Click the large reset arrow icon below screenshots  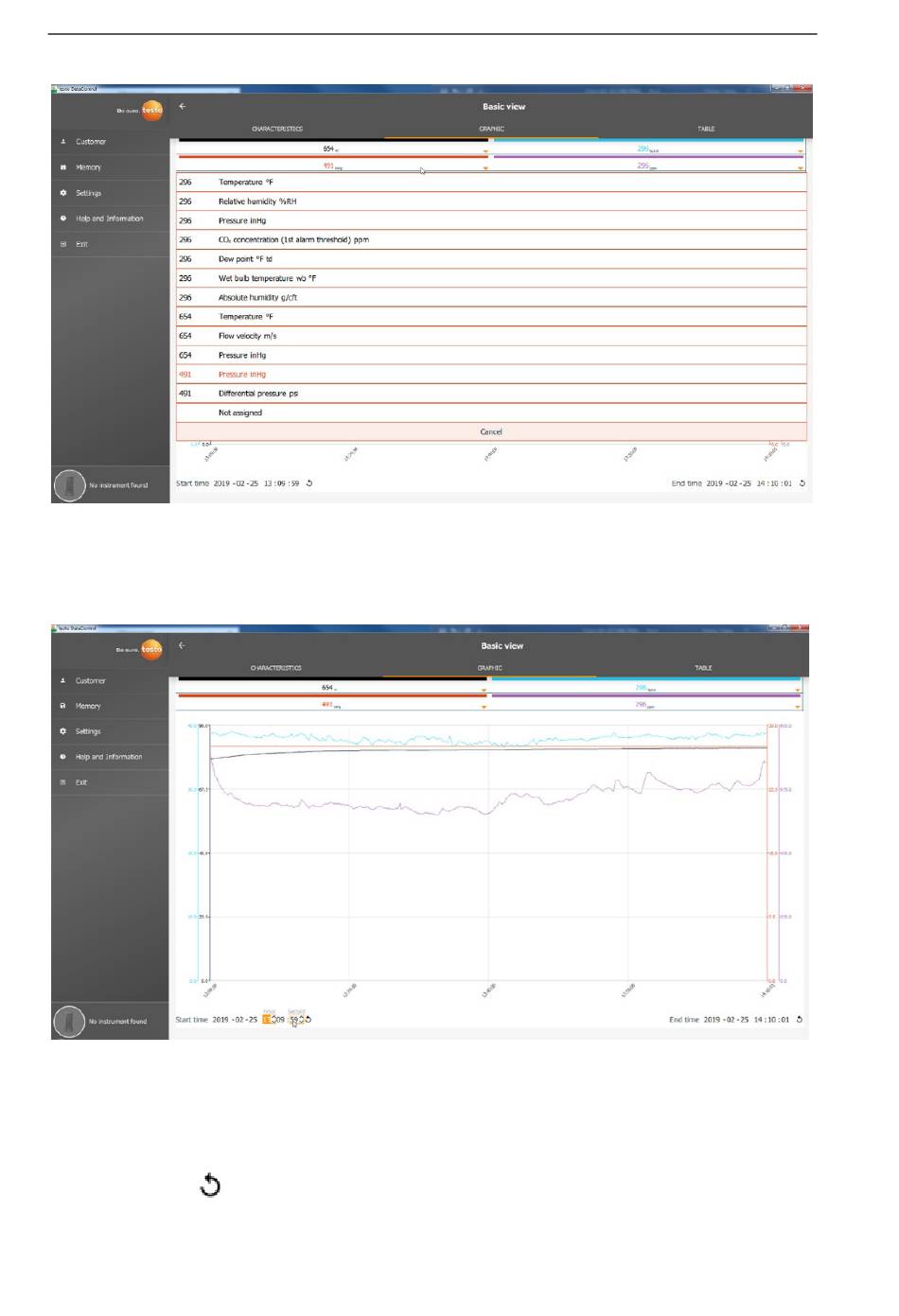pos(211,1185)
